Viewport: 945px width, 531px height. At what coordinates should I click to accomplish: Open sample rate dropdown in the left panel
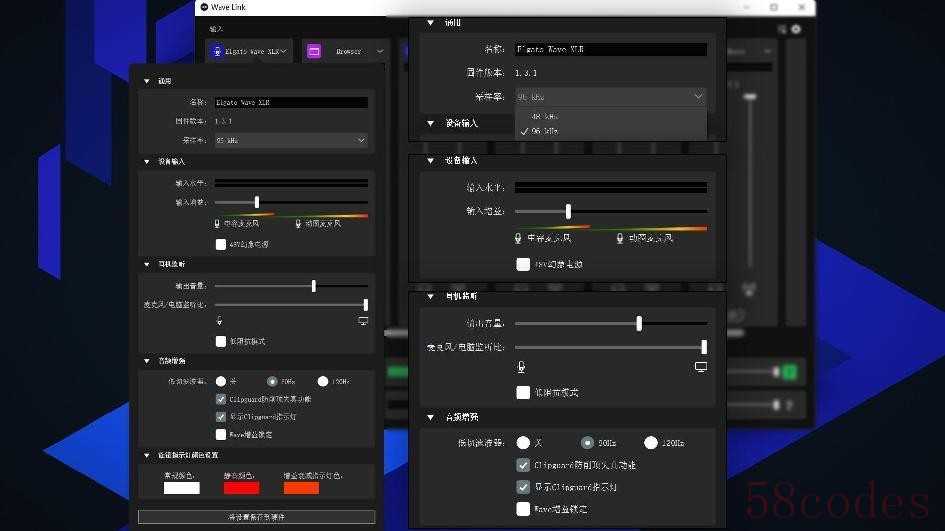(291, 140)
